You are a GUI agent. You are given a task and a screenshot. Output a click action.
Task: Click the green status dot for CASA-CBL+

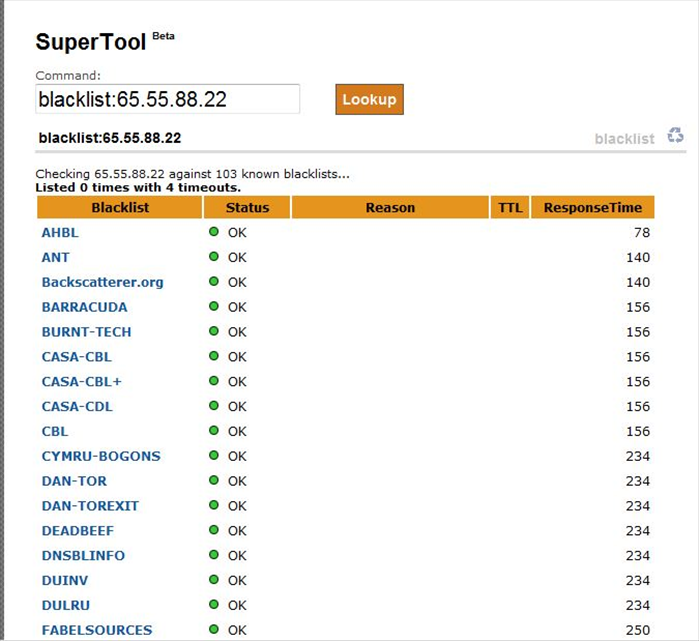point(214,381)
